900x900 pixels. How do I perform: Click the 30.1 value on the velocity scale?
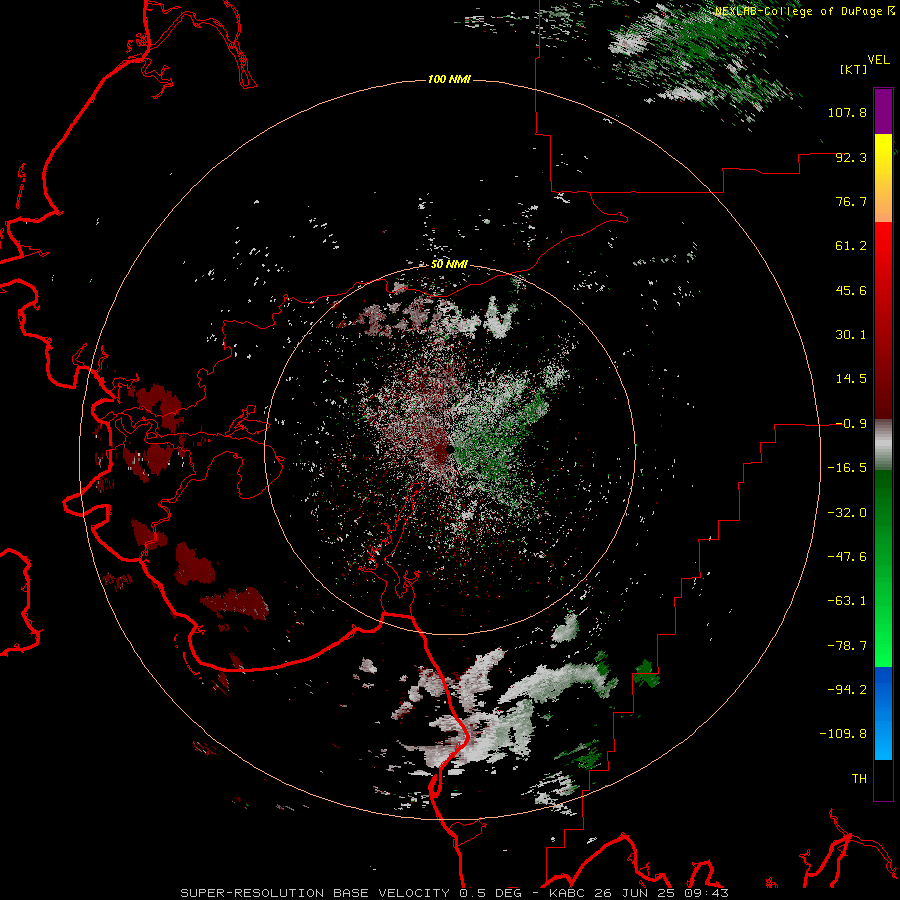click(x=851, y=335)
